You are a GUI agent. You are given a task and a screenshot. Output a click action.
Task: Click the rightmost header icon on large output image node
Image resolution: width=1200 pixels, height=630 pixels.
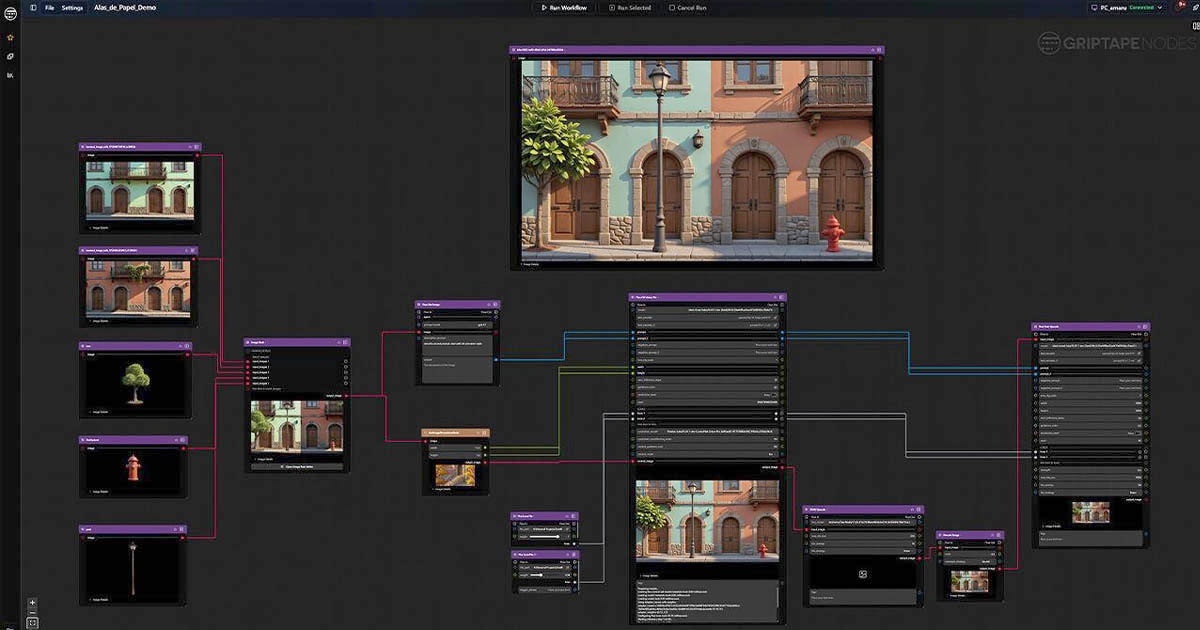pos(879,49)
